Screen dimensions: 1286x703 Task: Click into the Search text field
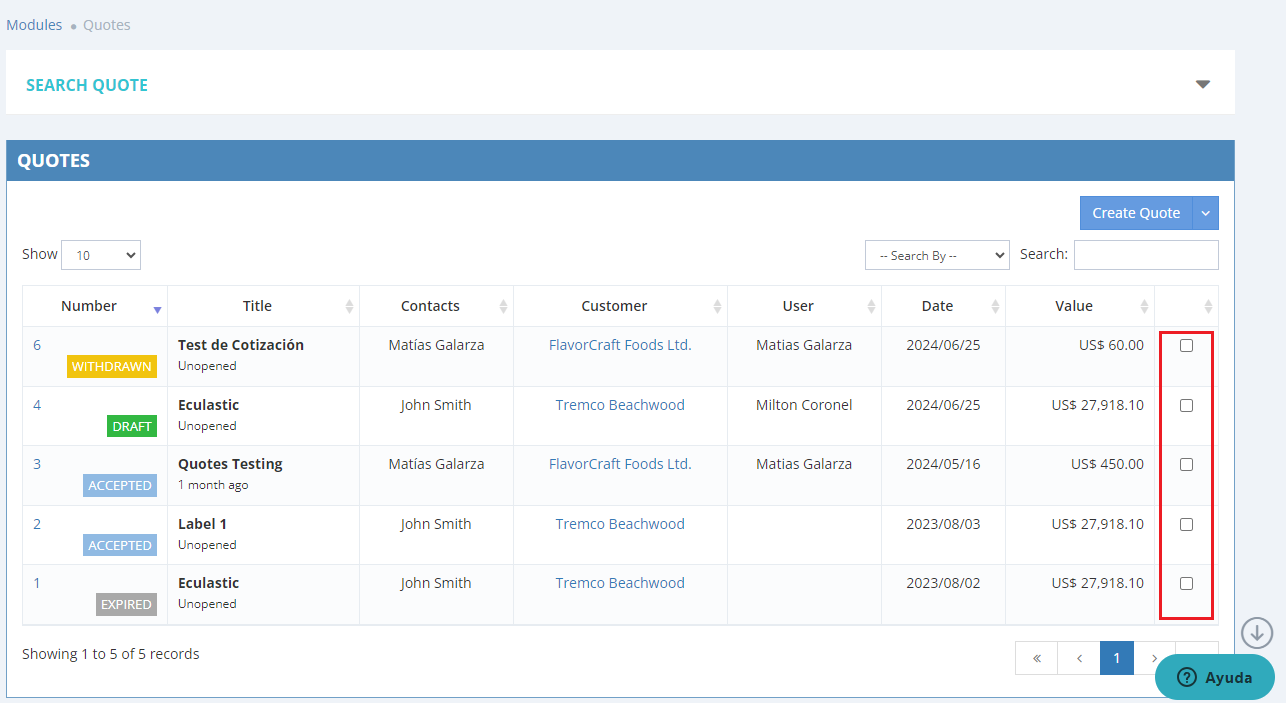[x=1146, y=255]
